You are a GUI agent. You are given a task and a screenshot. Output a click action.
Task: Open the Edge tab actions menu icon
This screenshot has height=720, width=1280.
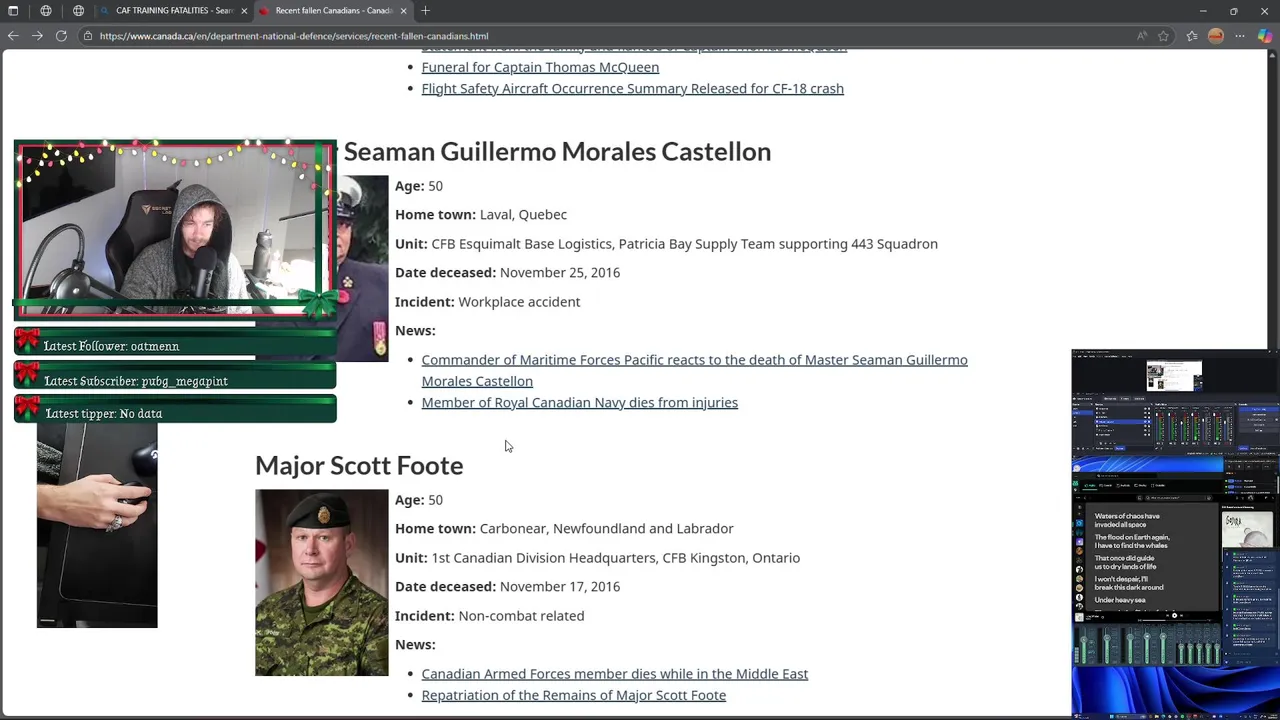[x=13, y=10]
